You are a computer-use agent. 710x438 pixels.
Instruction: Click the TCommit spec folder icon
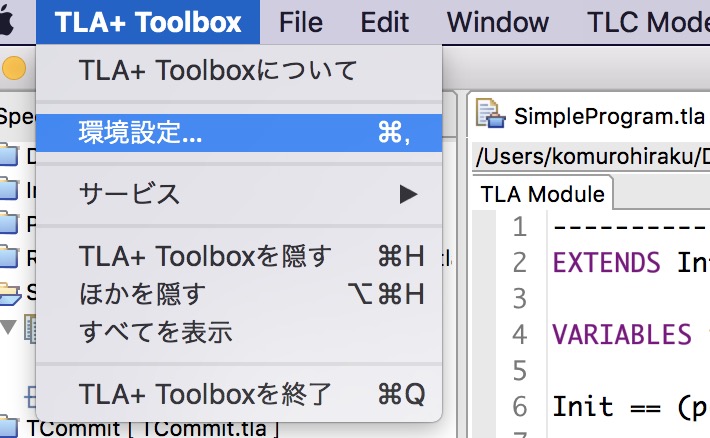tap(9, 428)
